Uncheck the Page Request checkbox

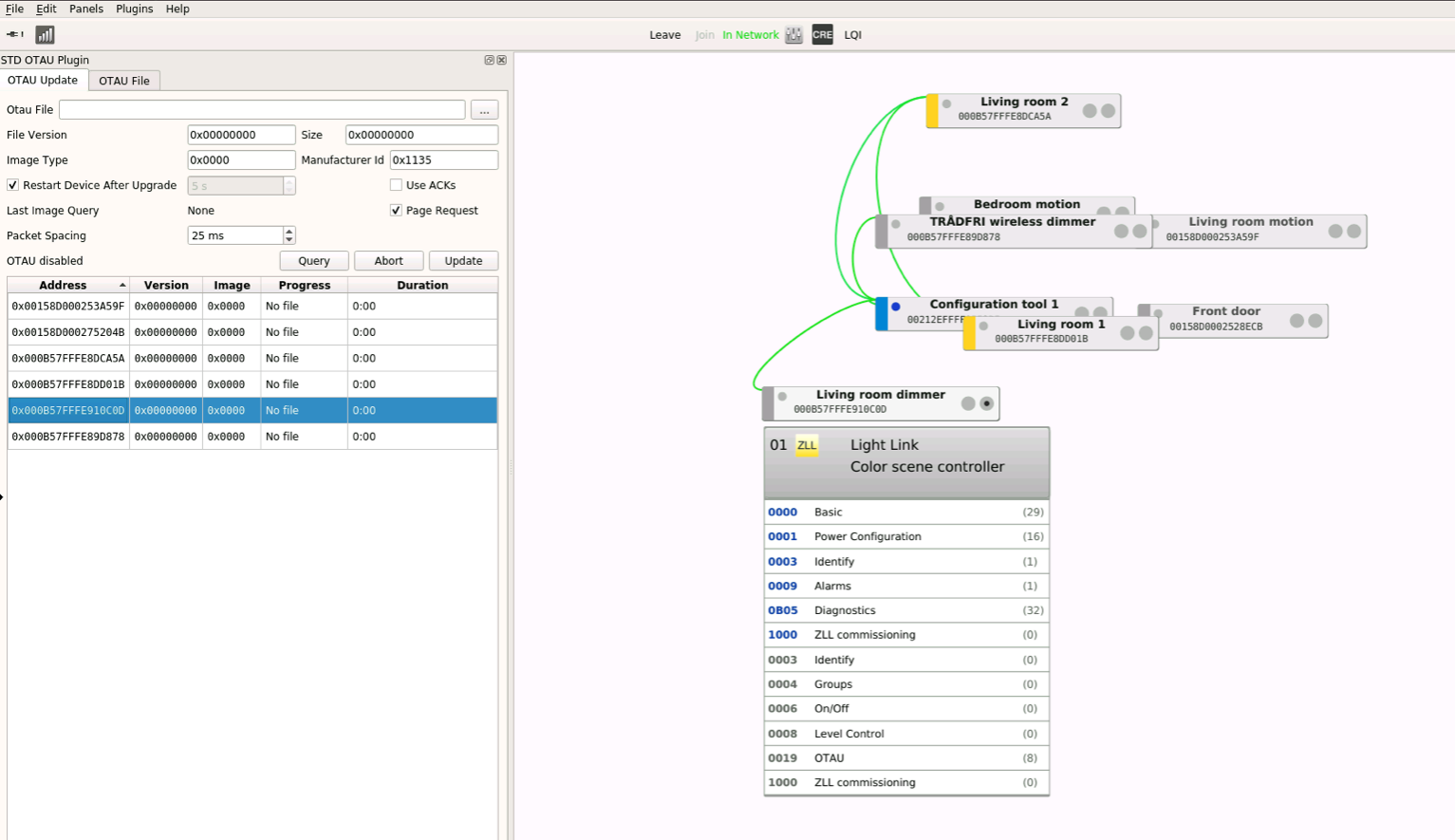396,211
